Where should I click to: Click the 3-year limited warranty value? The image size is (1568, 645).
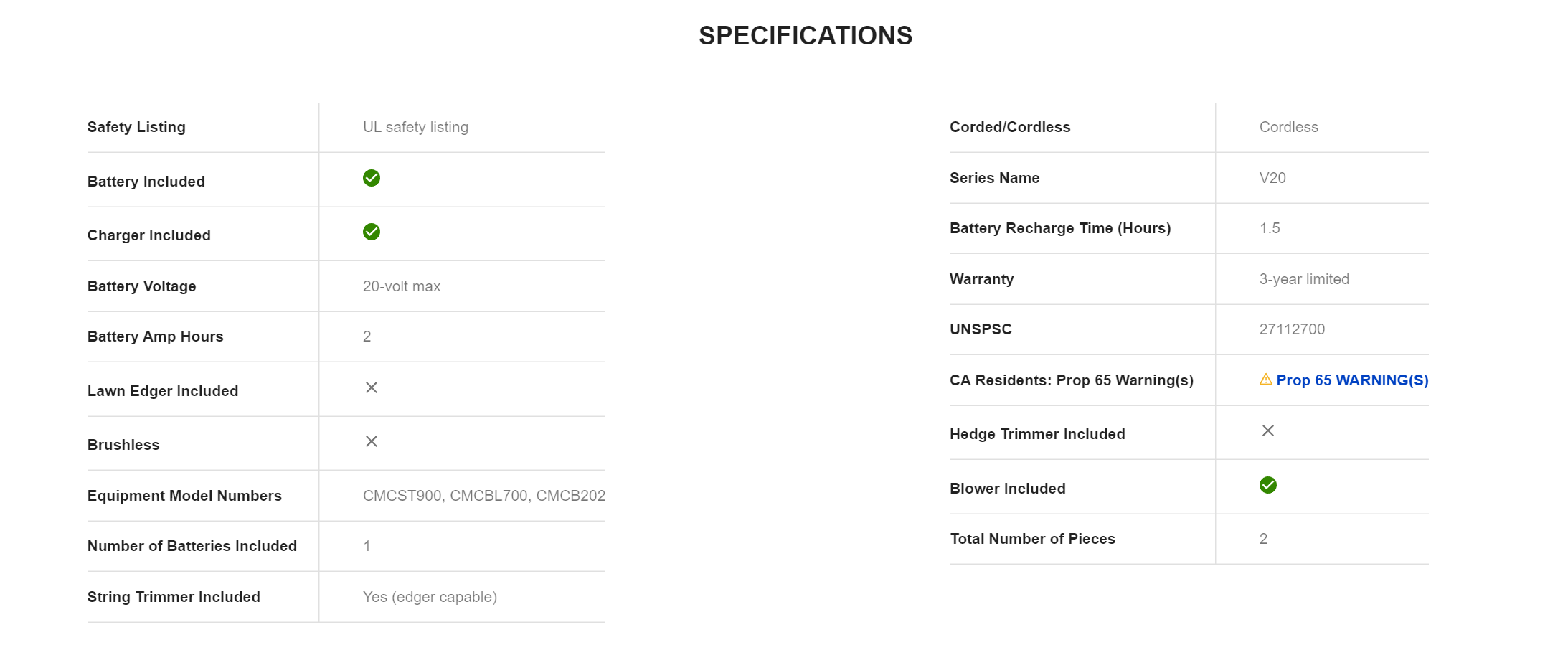tap(1304, 279)
